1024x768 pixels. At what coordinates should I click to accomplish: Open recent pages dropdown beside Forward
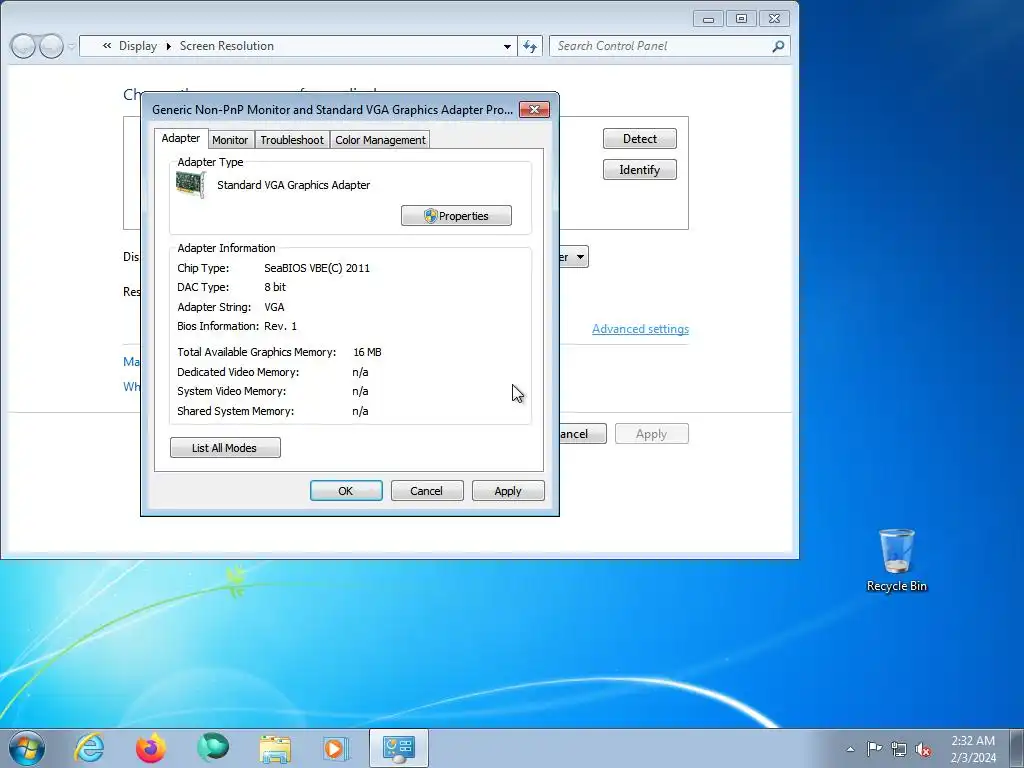[x=71, y=46]
